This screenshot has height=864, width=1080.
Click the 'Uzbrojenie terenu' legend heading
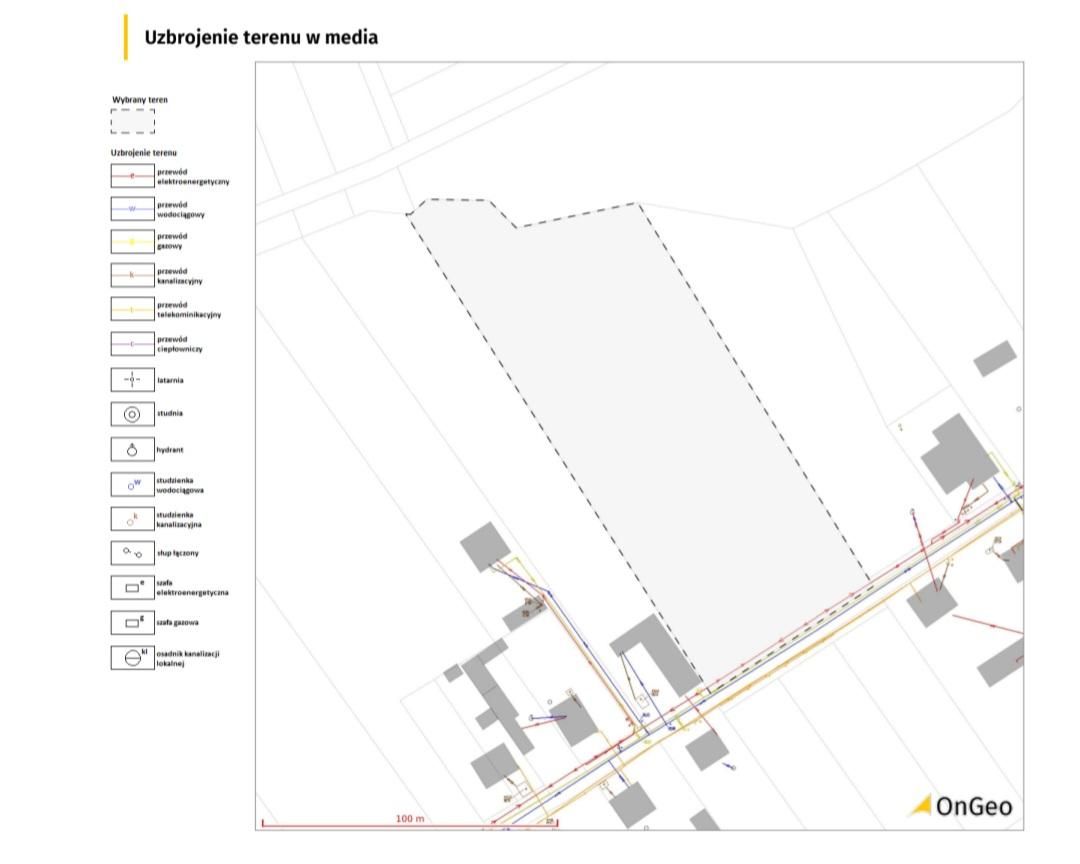coord(143,152)
